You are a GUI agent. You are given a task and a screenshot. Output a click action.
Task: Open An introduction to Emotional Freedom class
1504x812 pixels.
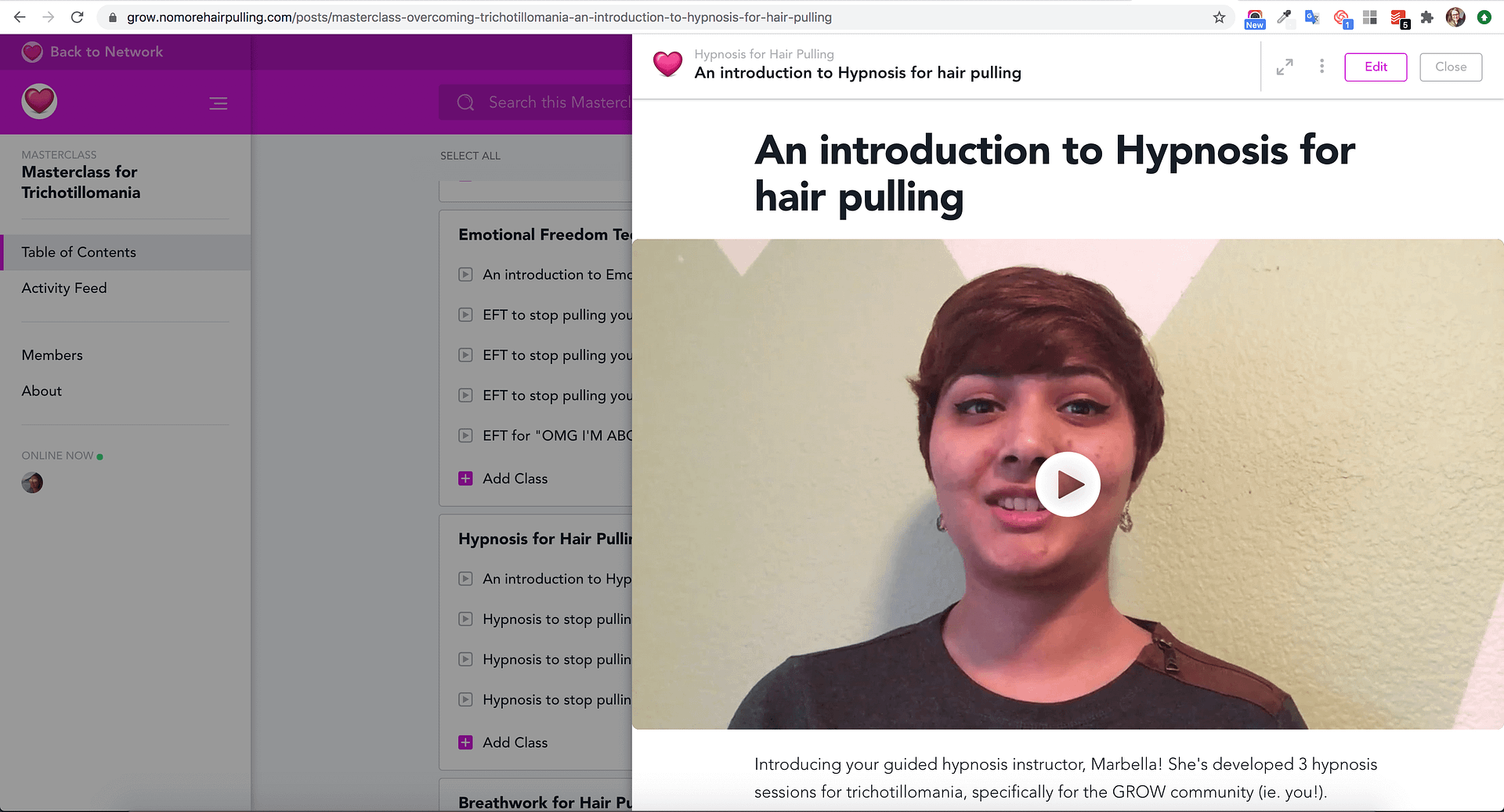(x=557, y=275)
